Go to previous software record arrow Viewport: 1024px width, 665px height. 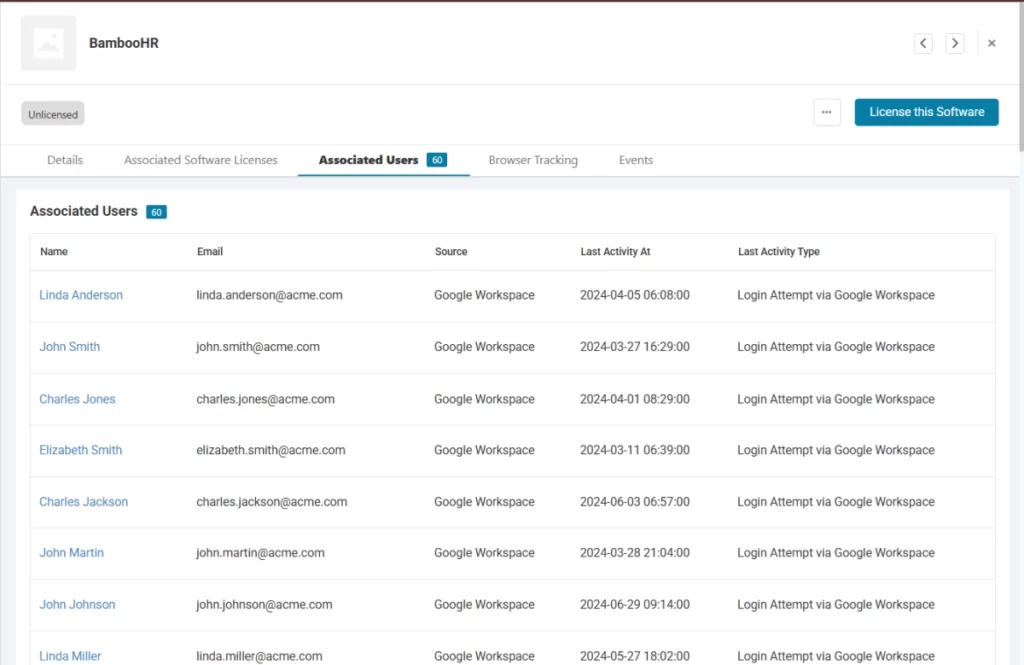click(x=923, y=43)
